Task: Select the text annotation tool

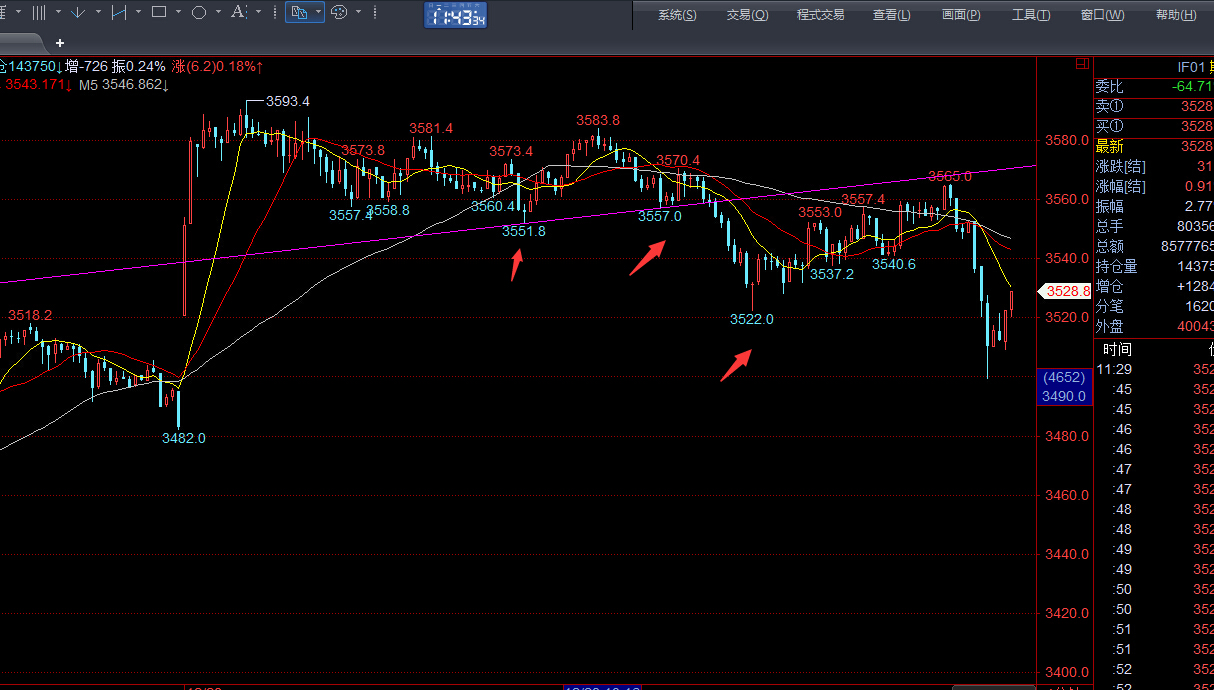Action: coord(237,13)
